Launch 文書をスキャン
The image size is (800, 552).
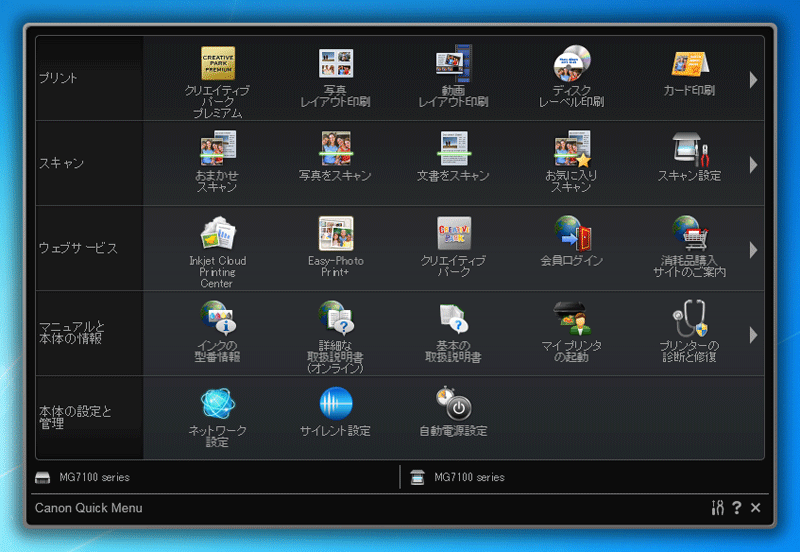454,148
